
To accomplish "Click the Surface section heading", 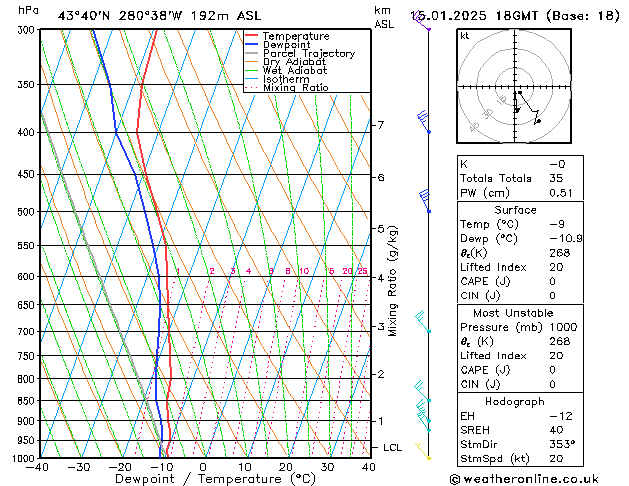I will (x=515, y=210).
